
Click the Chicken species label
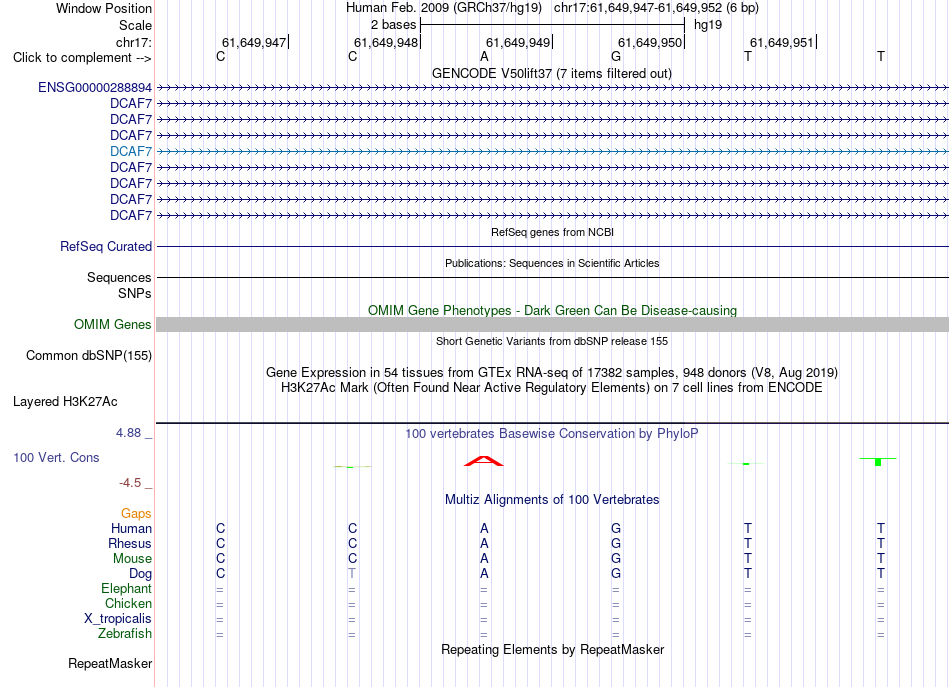[128, 604]
